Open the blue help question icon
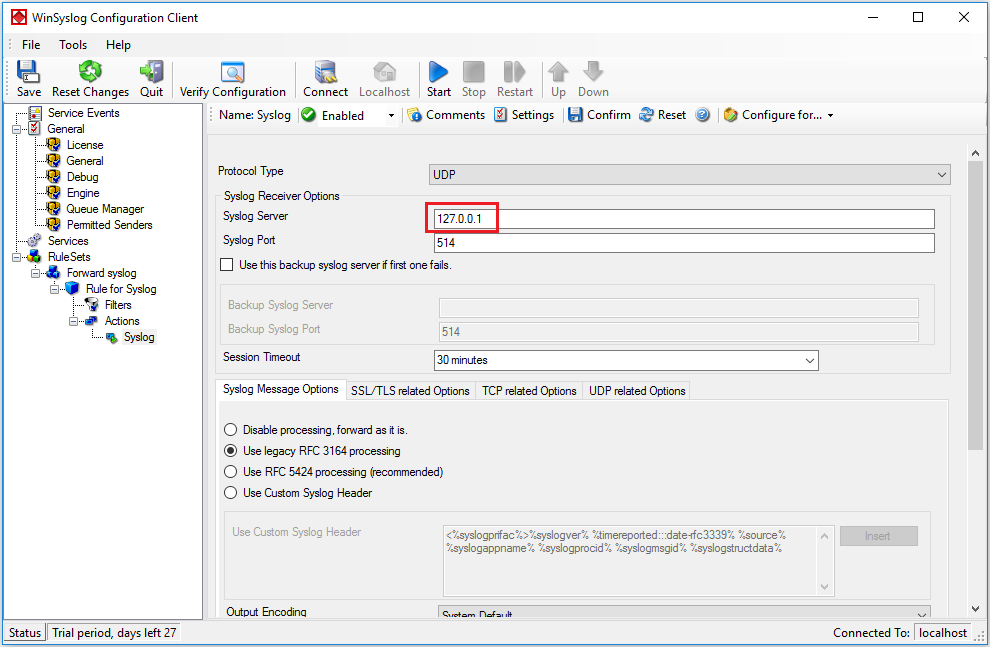Screen dimensions: 990x647 (x=702, y=115)
